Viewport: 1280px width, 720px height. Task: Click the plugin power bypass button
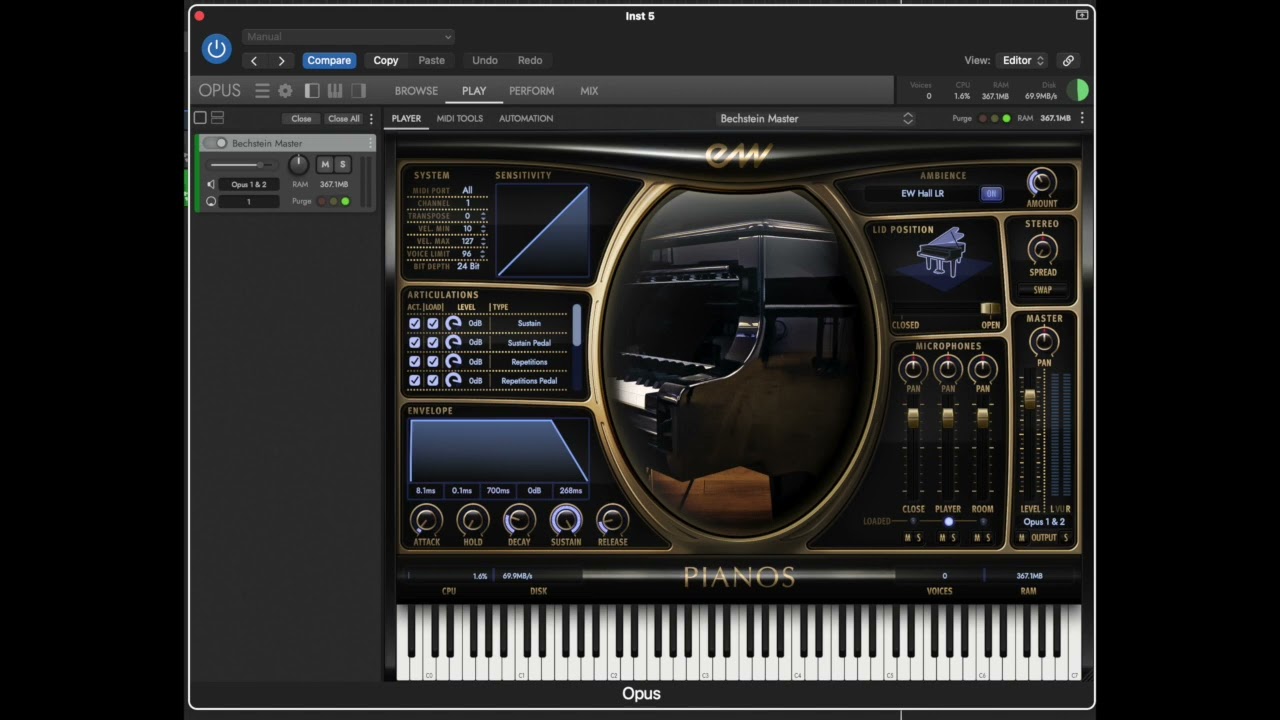[216, 48]
